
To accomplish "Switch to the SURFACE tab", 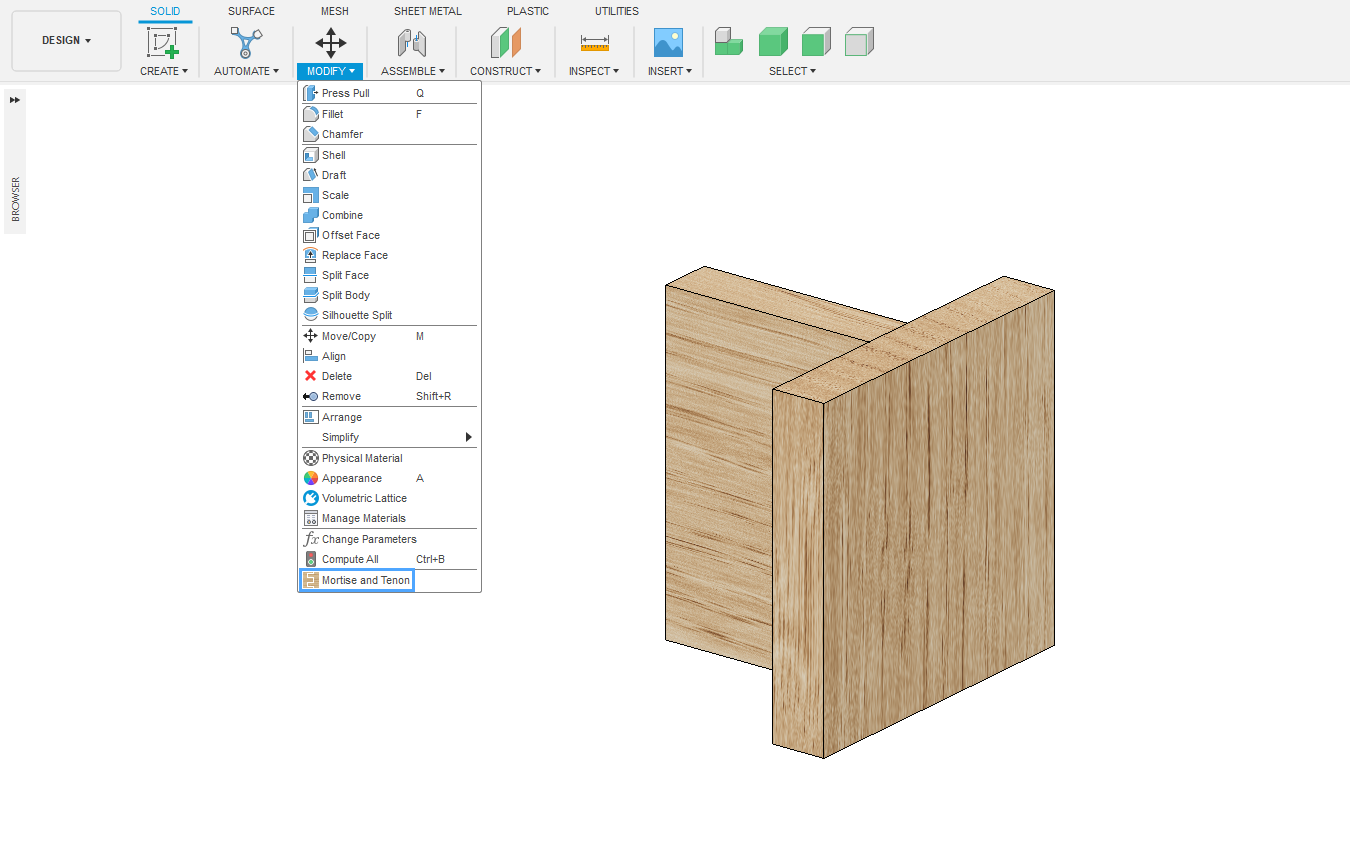I will pos(251,11).
